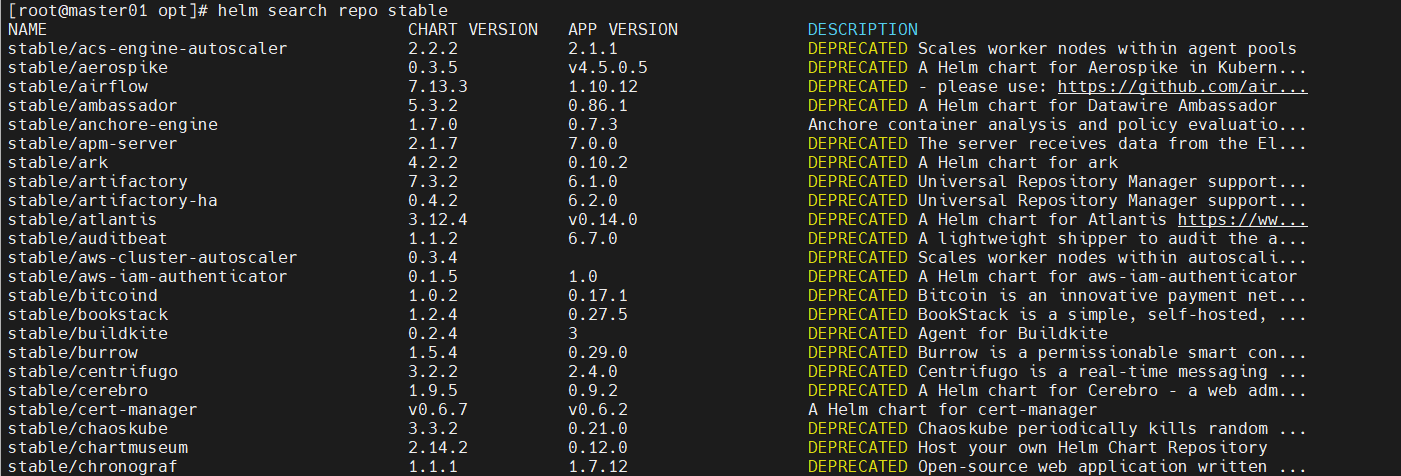Select app version 0.29.0 of burrow
Screen dimensions: 1401x476
[598, 352]
